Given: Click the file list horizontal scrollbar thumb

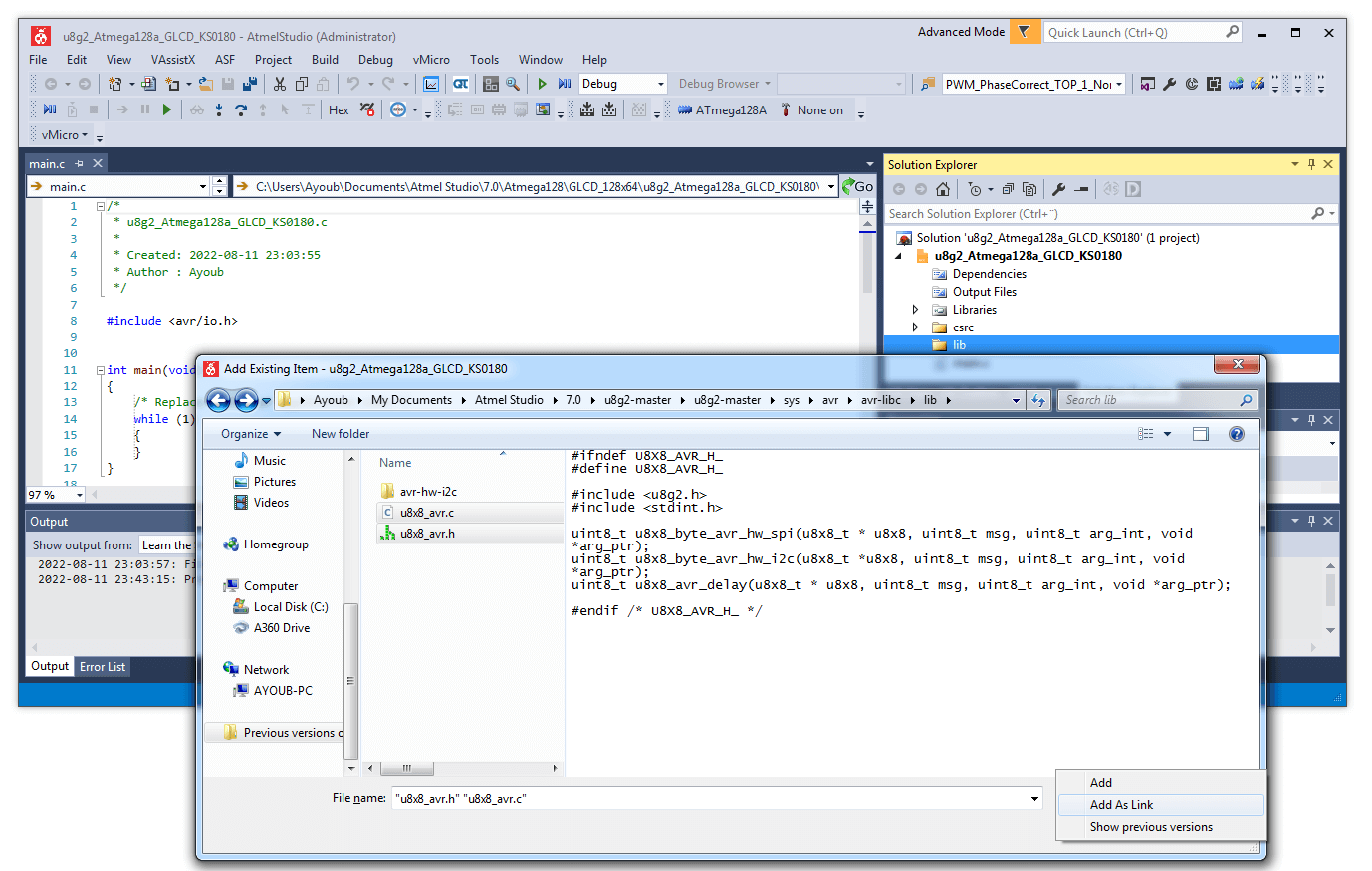Looking at the screenshot, I should [408, 768].
